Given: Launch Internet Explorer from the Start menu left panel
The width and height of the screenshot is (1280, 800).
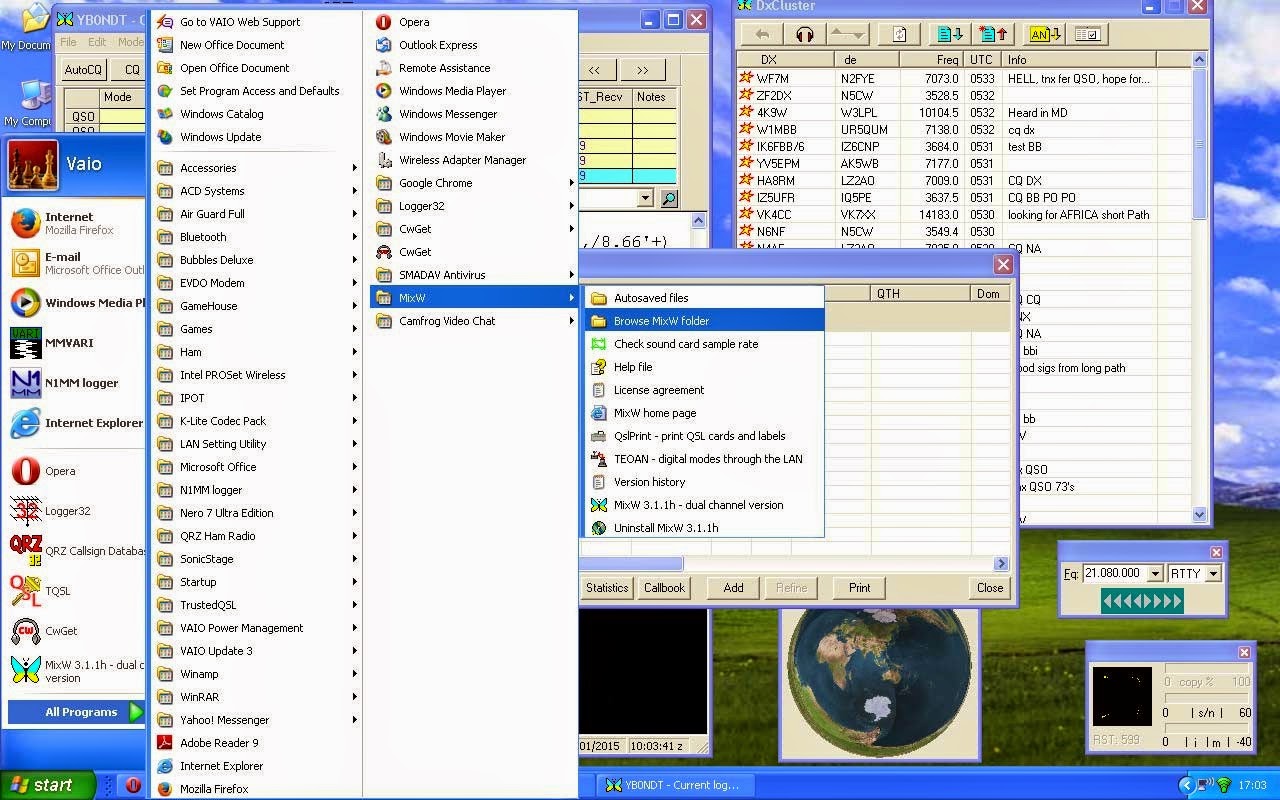Looking at the screenshot, I should coord(75,423).
